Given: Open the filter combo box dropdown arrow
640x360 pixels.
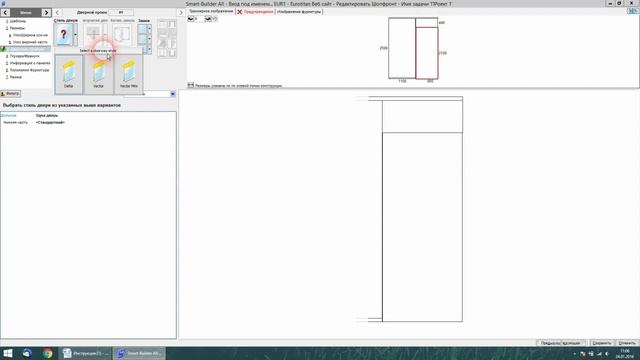Looking at the screenshot, I should pyautogui.click(x=173, y=94).
